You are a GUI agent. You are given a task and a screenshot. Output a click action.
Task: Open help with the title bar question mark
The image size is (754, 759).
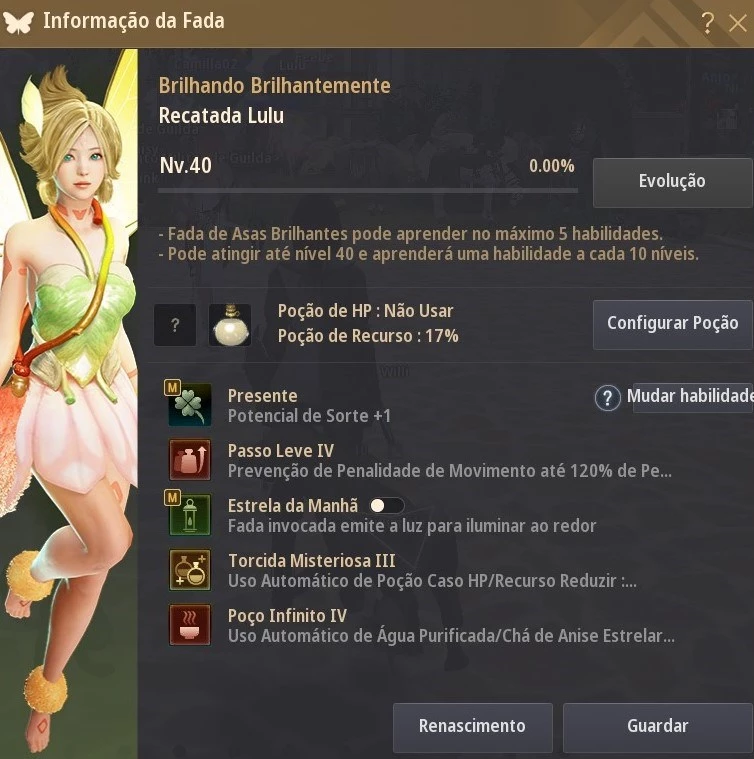(708, 22)
